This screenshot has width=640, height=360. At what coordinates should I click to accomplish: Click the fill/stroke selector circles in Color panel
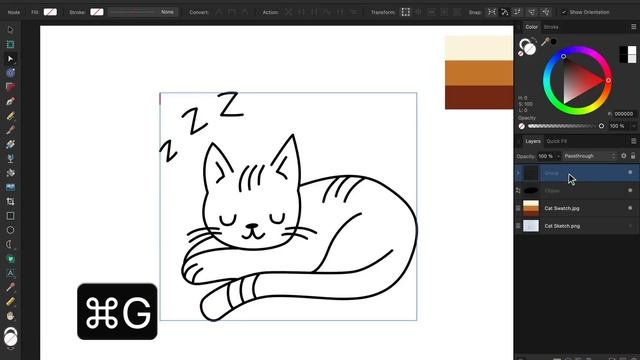point(527,46)
